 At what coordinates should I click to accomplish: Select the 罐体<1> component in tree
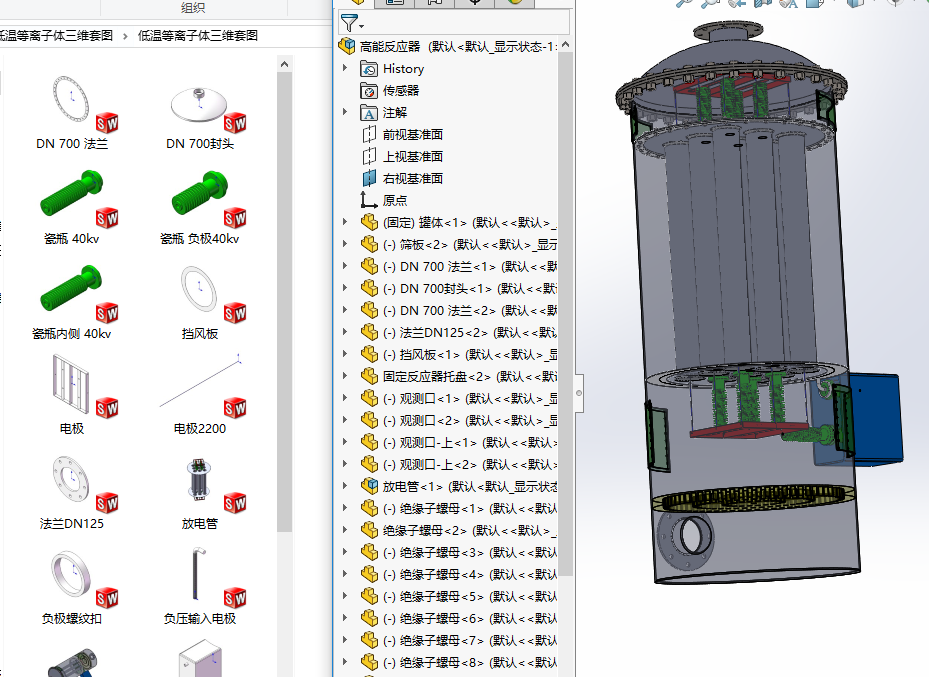click(430, 221)
